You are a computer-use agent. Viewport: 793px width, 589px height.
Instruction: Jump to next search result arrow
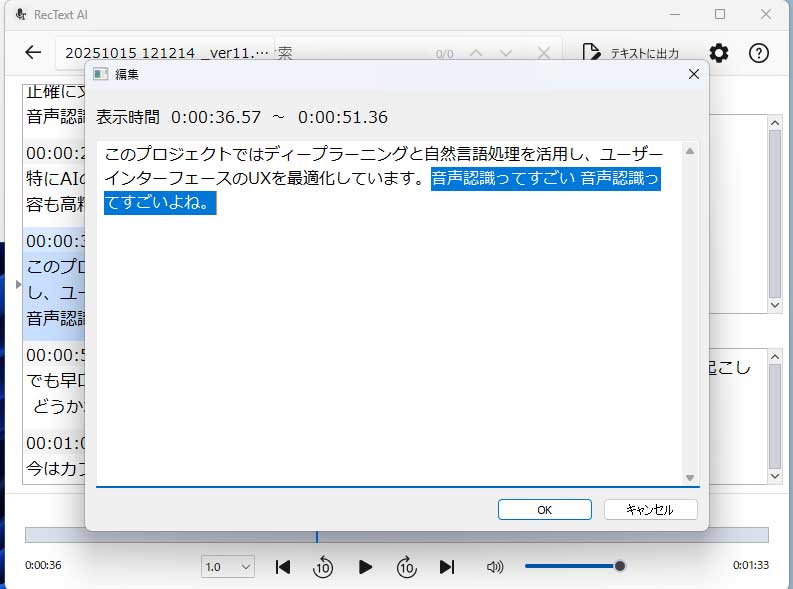pos(507,53)
